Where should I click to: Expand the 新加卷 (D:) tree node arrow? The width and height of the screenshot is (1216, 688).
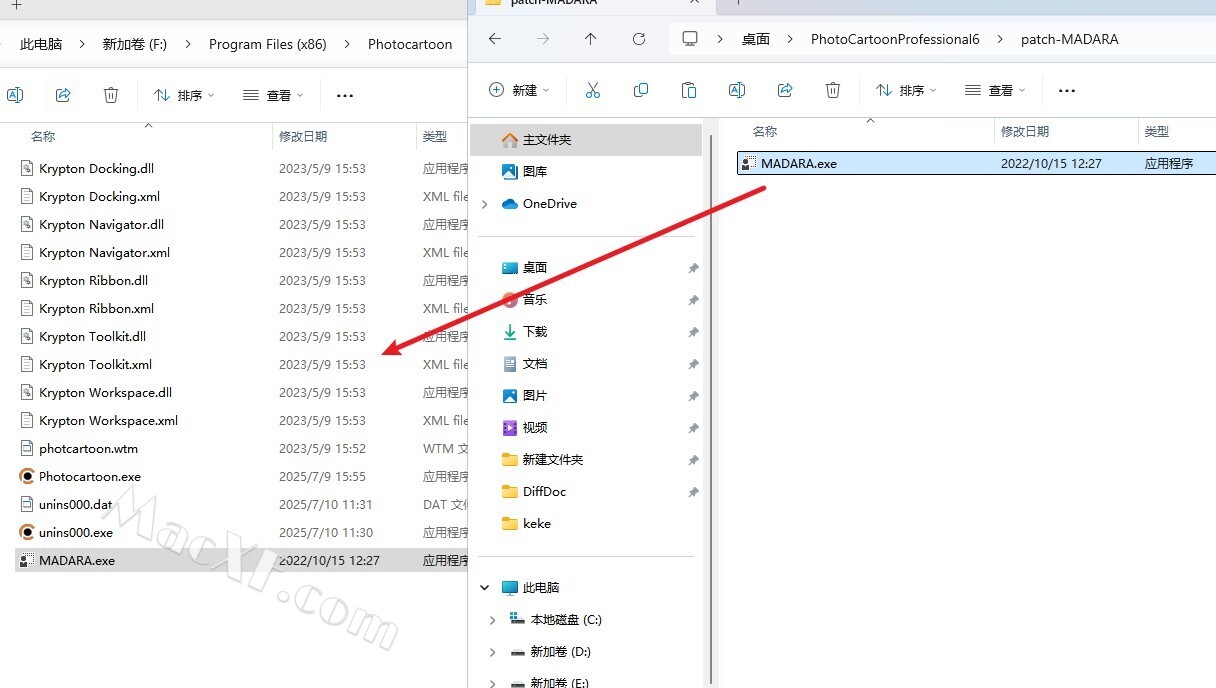tap(492, 652)
